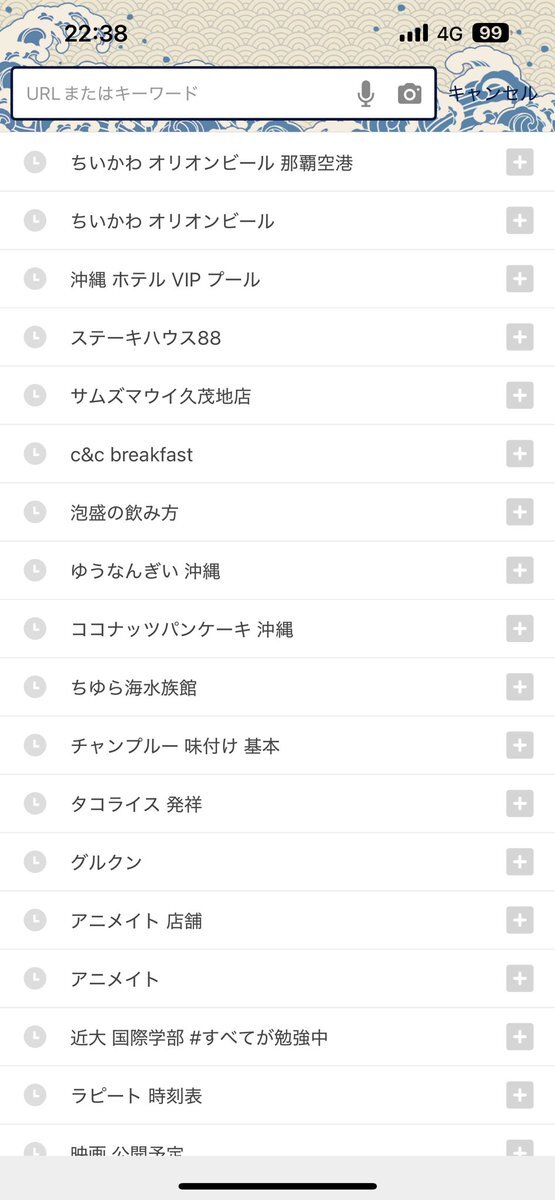This screenshot has width=555, height=1200.
Task: Select チャンプルー 味付け 基本 entry
Action: pyautogui.click(x=277, y=746)
